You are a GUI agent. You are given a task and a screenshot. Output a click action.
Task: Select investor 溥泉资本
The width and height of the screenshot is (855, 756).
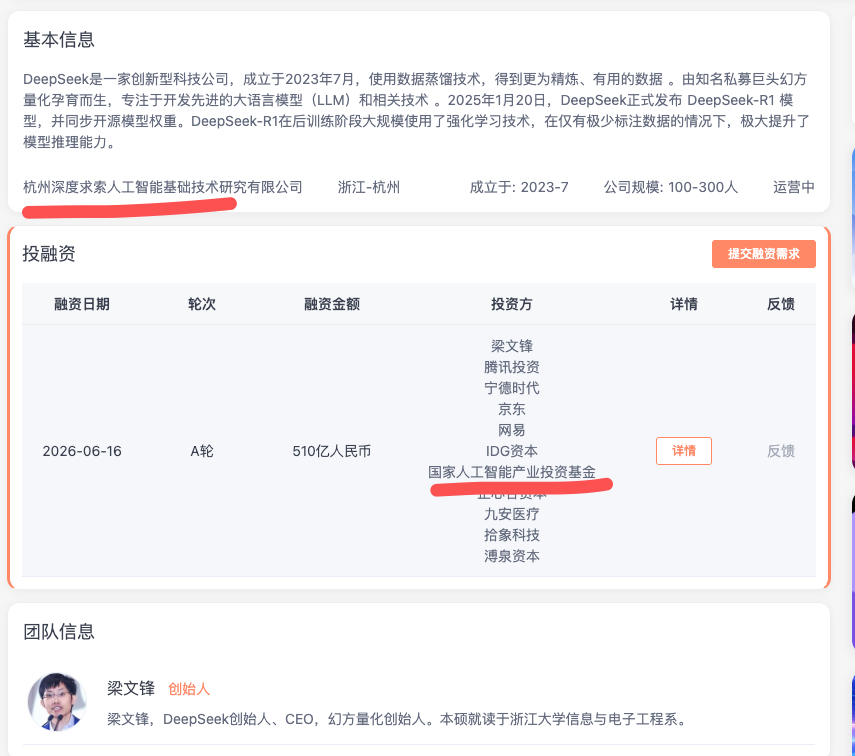pos(511,556)
